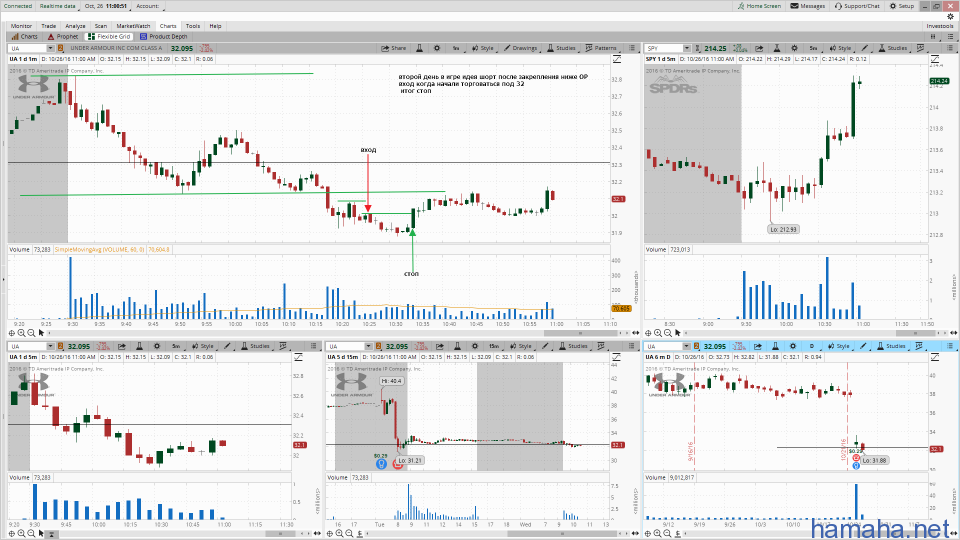
Task: Click the flask icon in UA 1m chart toolbar
Action: pos(419,48)
